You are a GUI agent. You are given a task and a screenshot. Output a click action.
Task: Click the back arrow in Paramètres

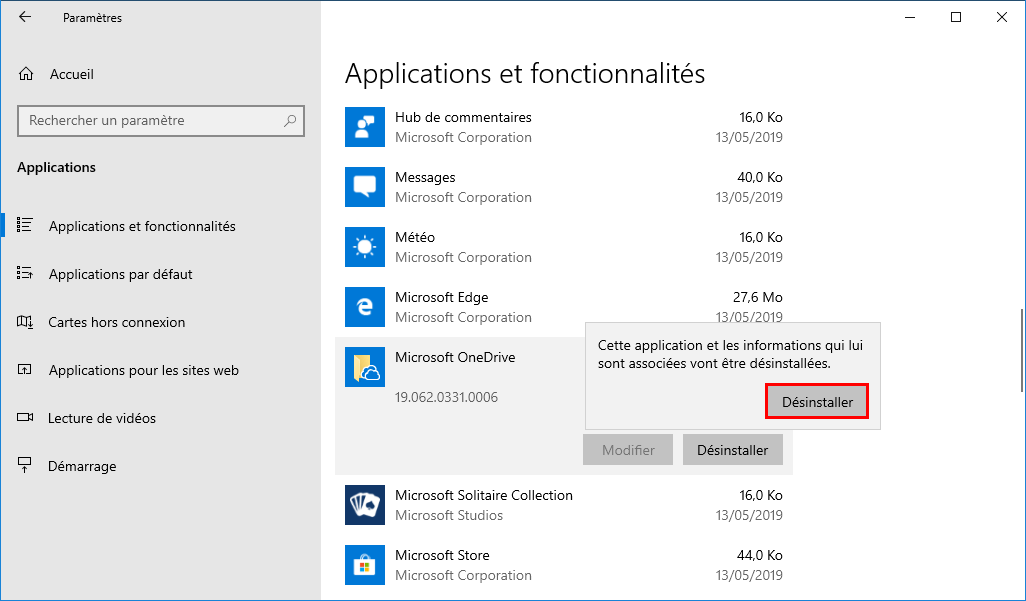[x=25, y=17]
